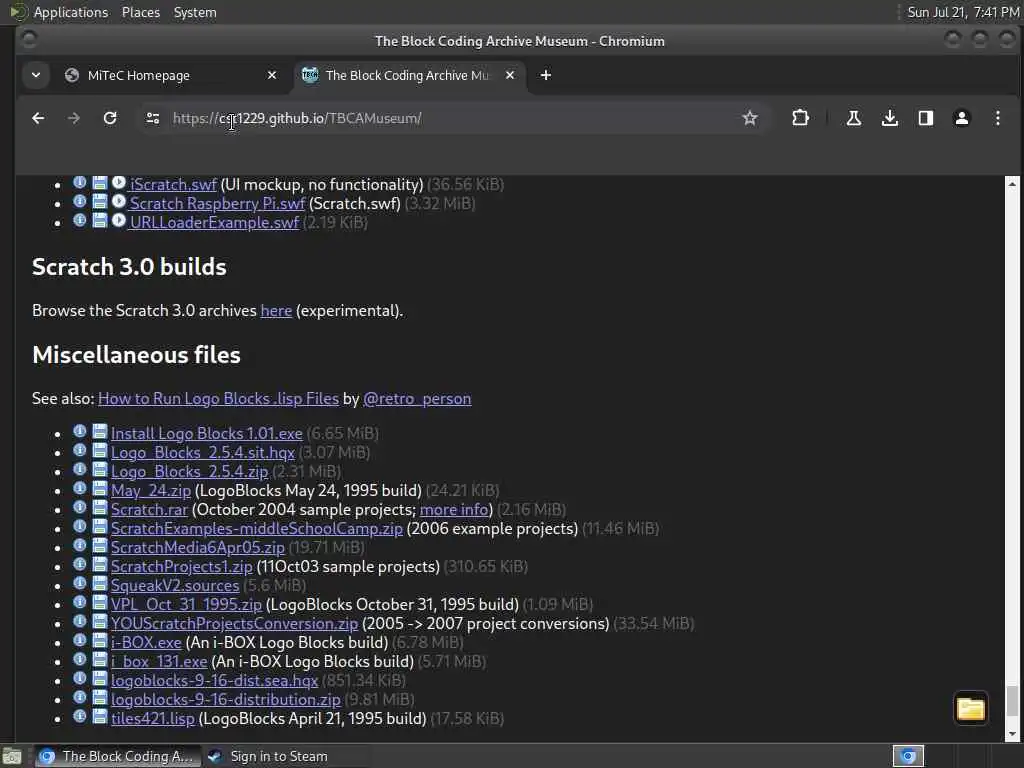Screen dimensions: 1024x768
Task: Click the info icon for Scratch Raspberry Pi.swf
Action: click(x=80, y=202)
